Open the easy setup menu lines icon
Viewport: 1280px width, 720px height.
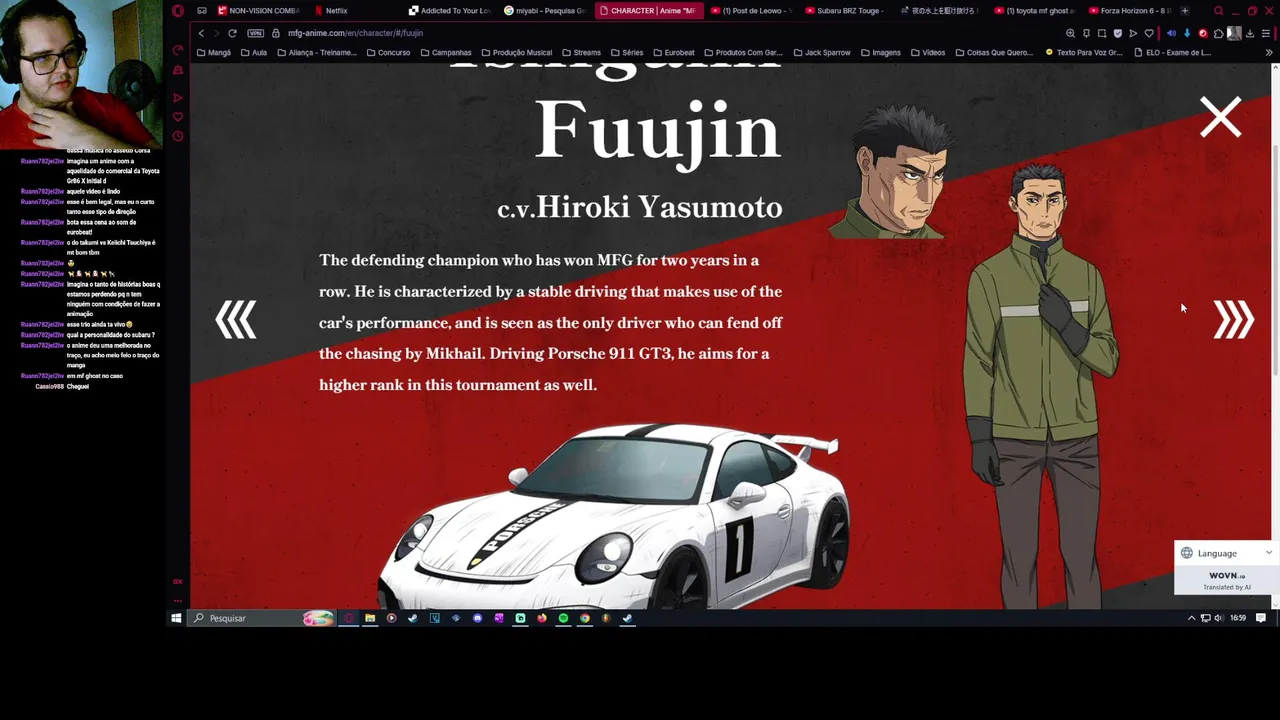[1265, 33]
